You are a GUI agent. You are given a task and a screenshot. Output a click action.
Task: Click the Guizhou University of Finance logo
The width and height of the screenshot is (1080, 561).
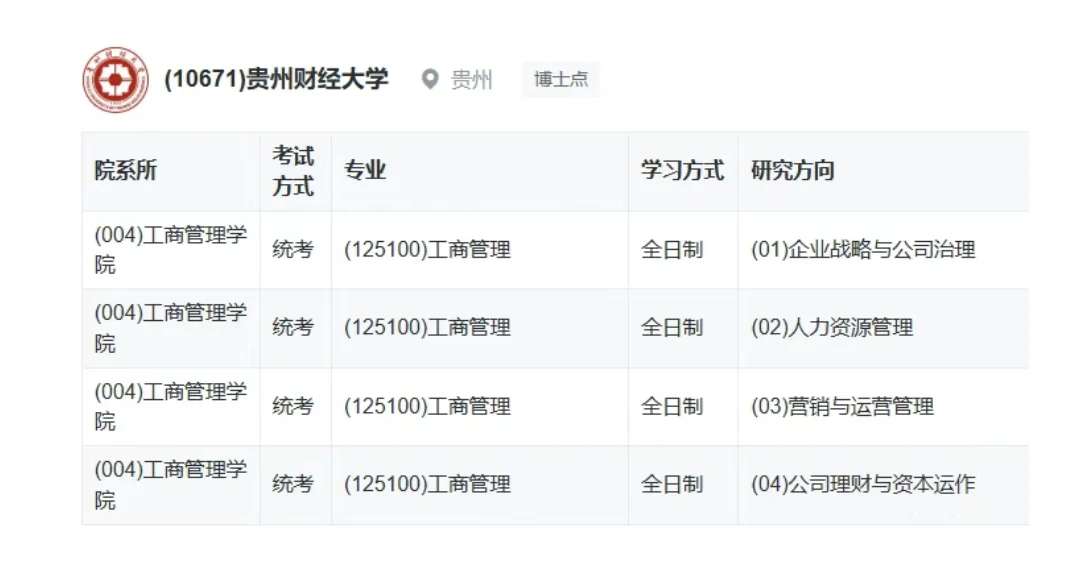click(116, 80)
